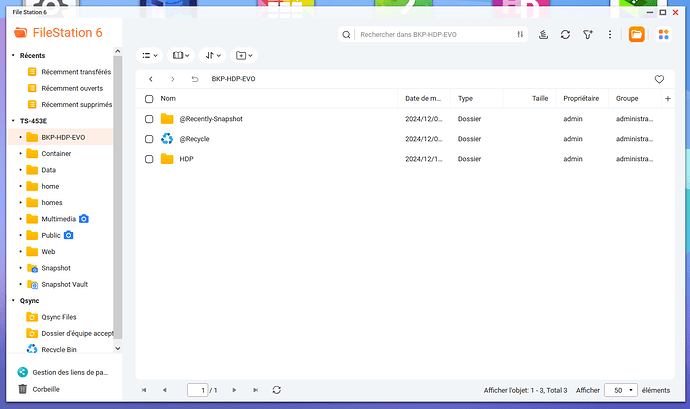Viewport: 690px width, 409px height.
Task: Open advanced search options in search bar
Action: pyautogui.click(x=521, y=34)
